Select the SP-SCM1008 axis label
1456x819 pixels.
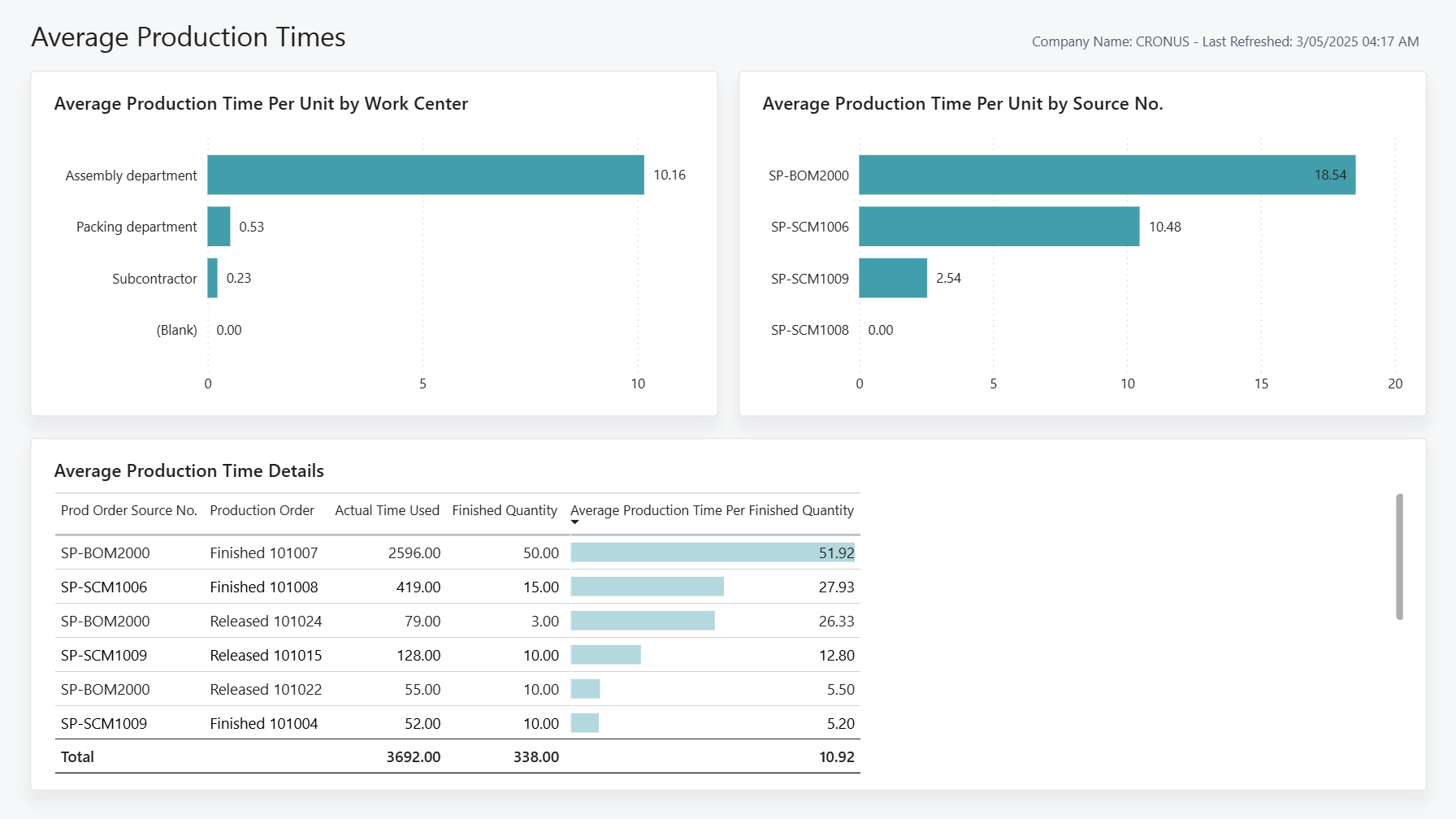(x=809, y=330)
